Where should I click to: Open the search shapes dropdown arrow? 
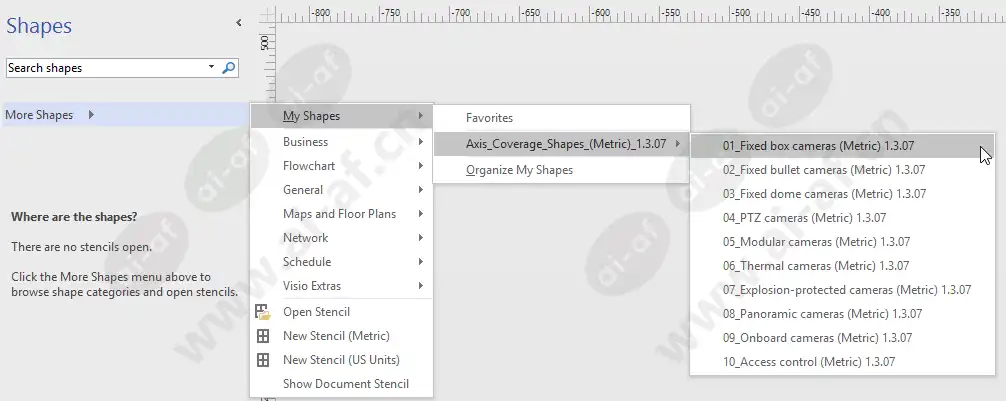click(x=212, y=67)
